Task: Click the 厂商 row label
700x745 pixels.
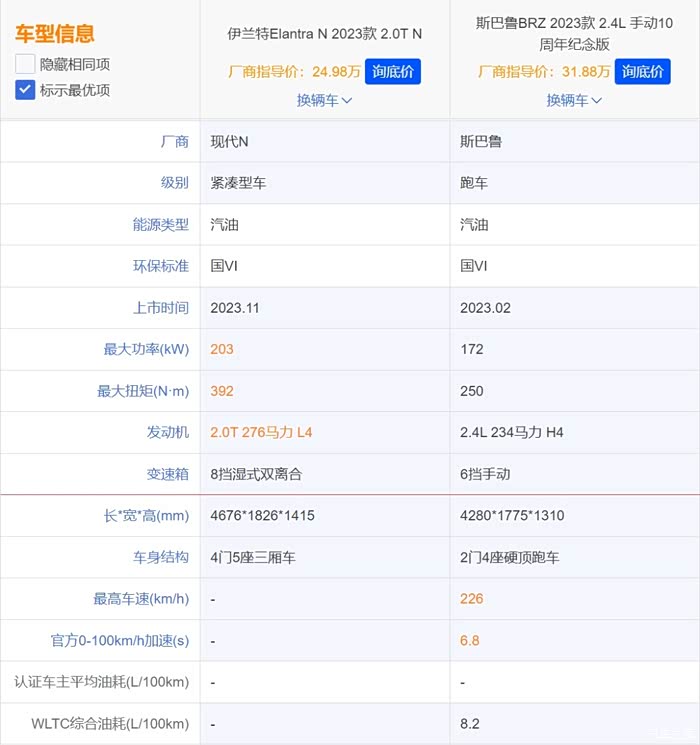Action: [175, 142]
